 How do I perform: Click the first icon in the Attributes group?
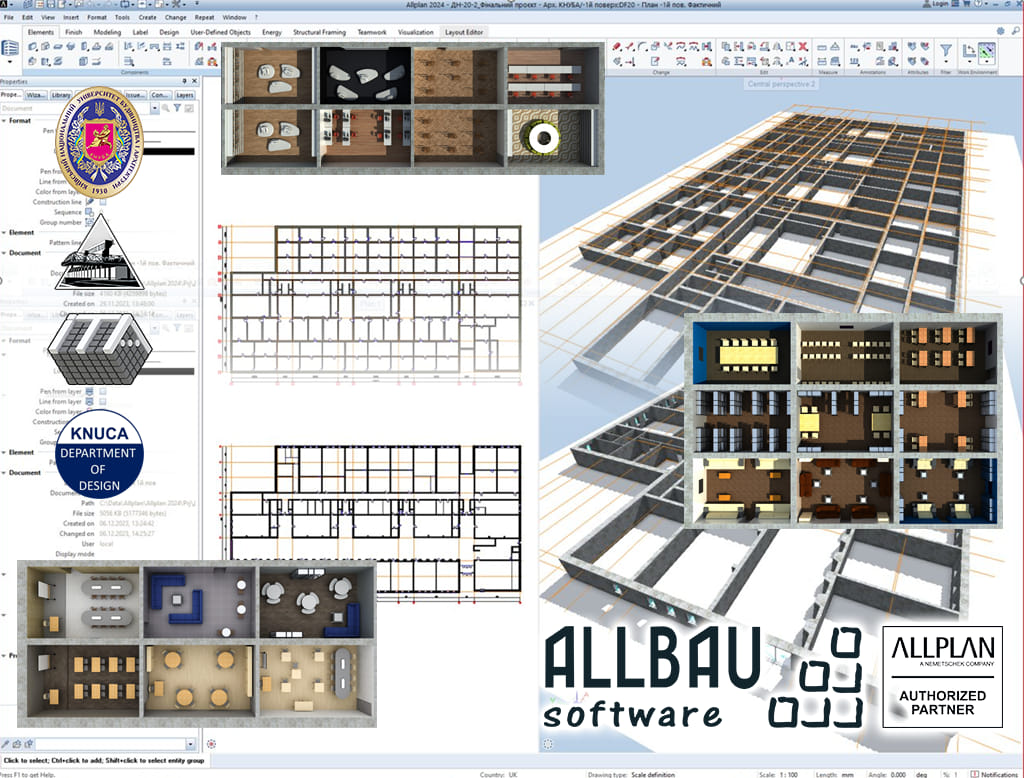[912, 46]
